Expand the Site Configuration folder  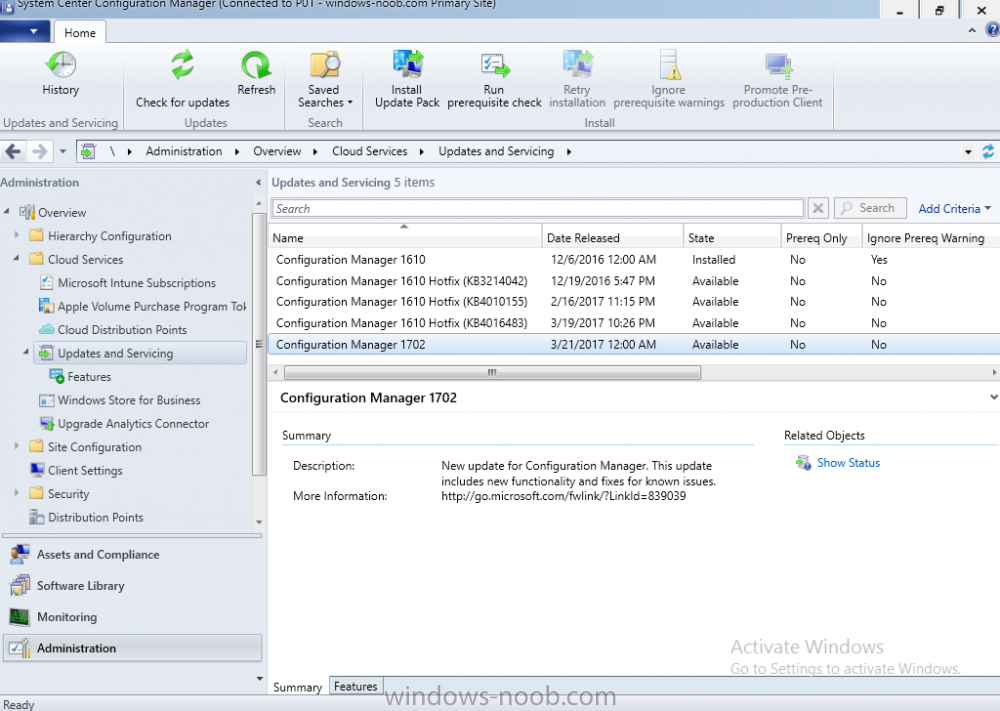point(17,446)
